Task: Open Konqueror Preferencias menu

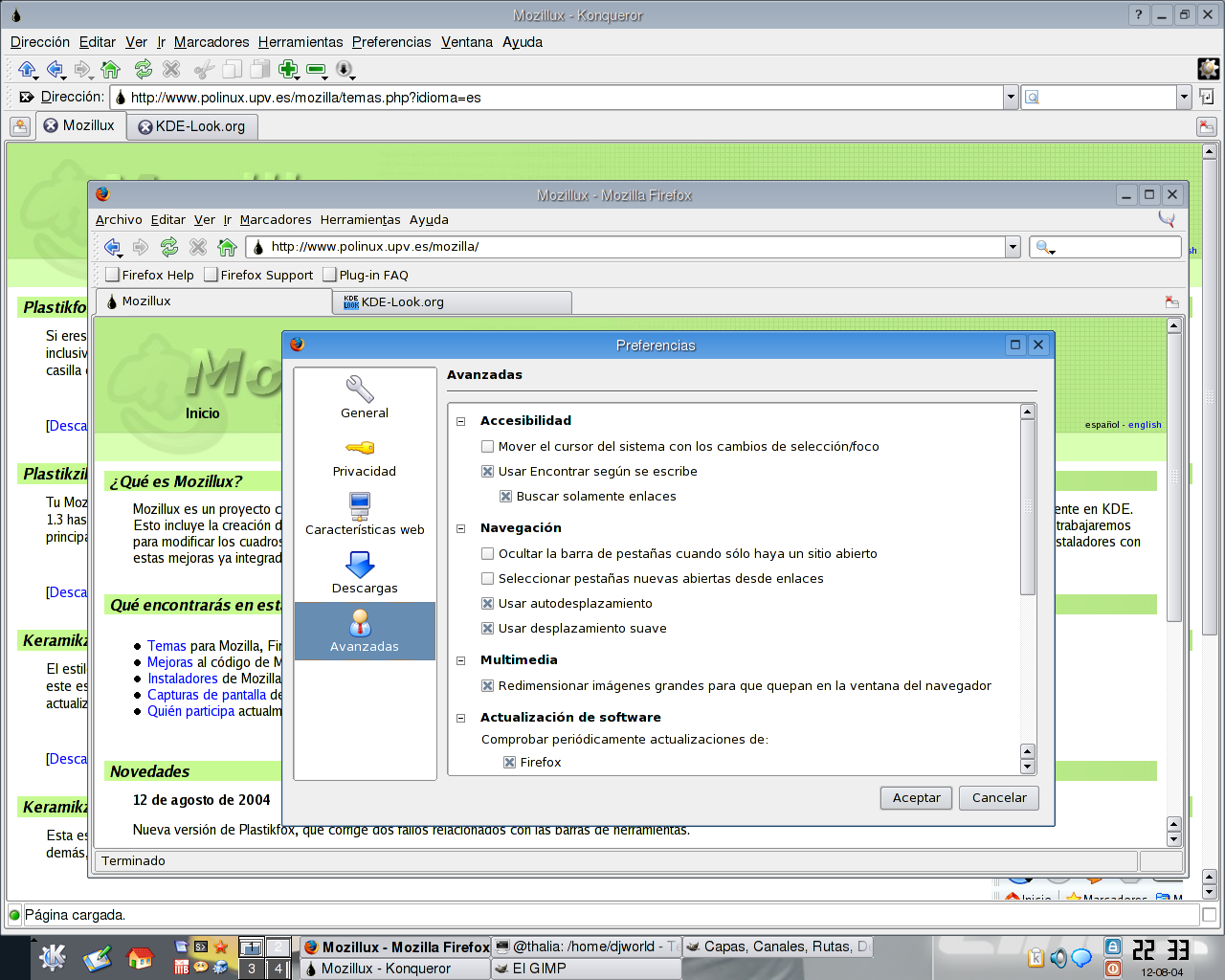Action: [x=391, y=42]
